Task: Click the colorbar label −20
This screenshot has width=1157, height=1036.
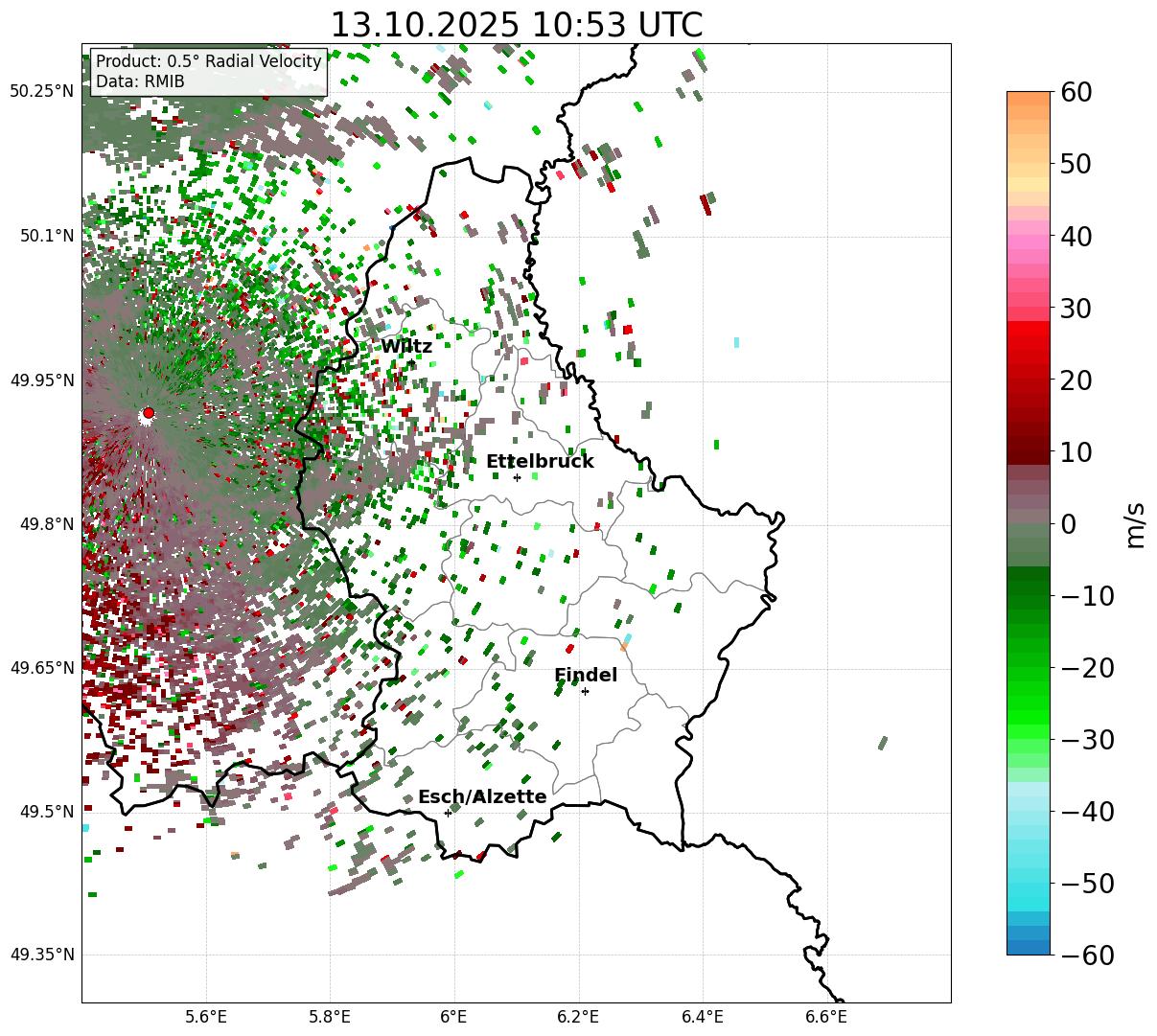Action: (x=1087, y=668)
